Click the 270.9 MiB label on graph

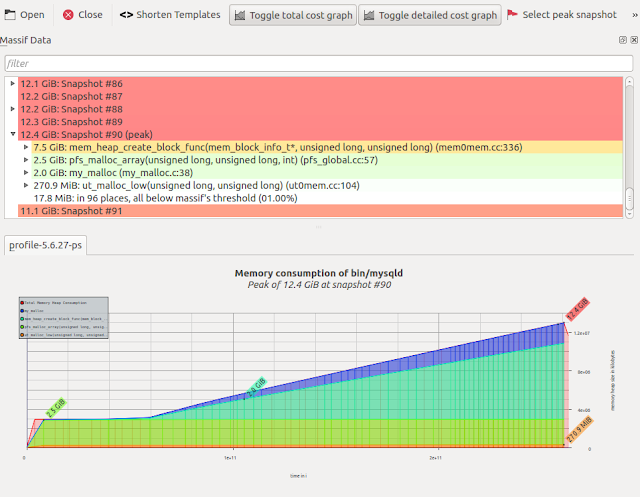579,430
